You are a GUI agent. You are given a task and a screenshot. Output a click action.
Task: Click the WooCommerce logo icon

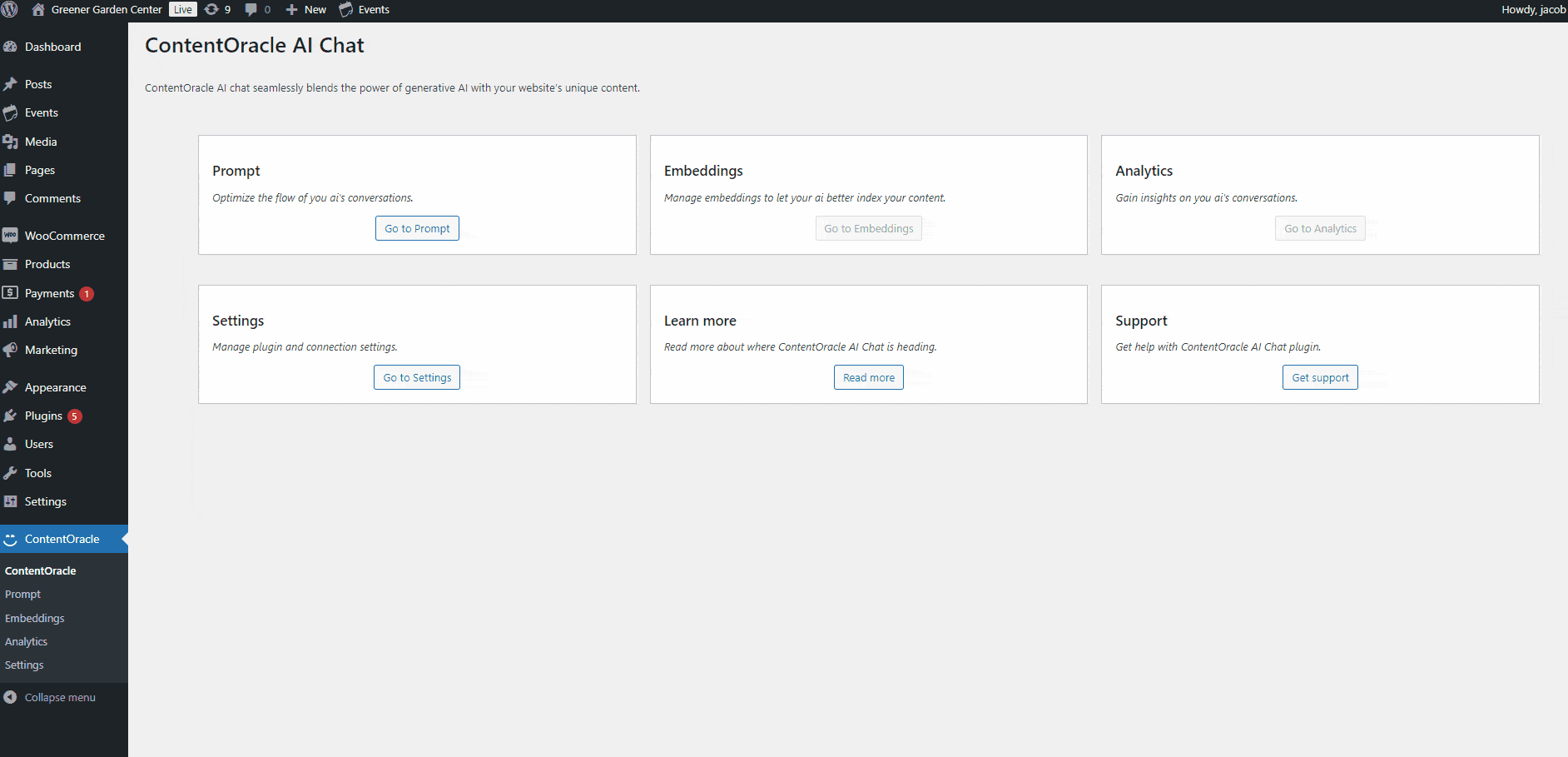tap(10, 236)
